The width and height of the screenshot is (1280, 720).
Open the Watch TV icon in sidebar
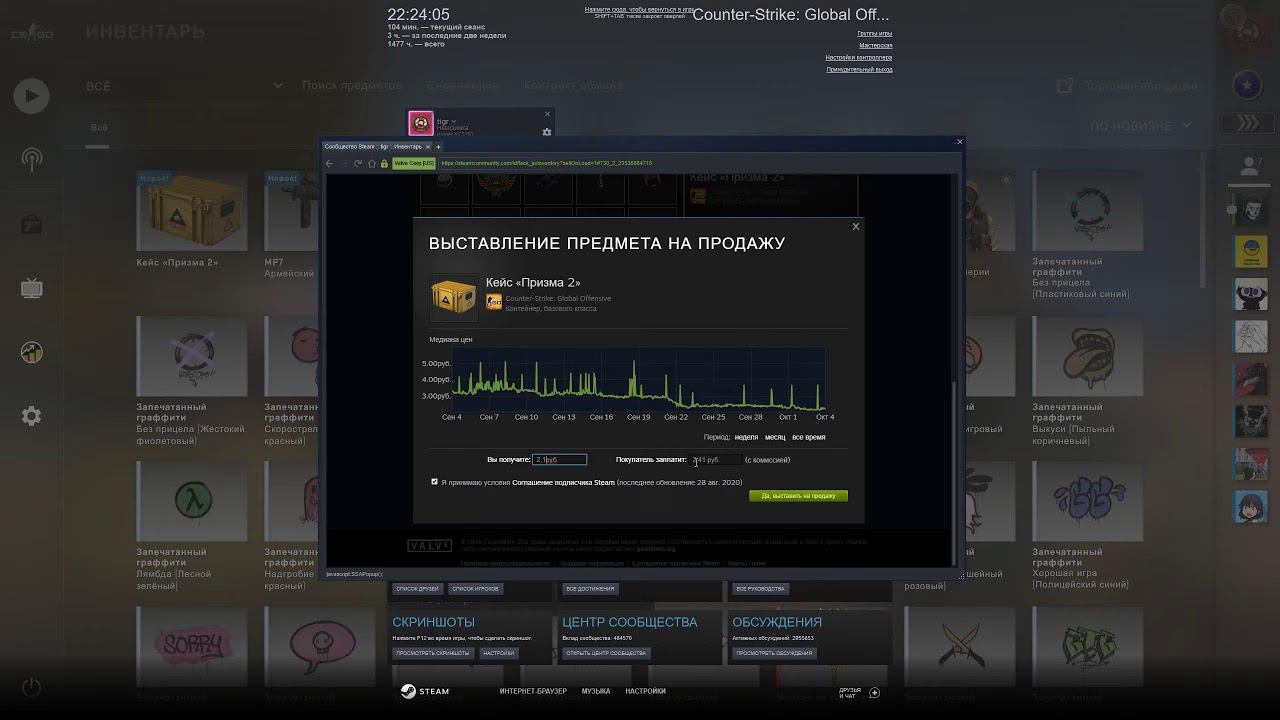[x=31, y=289]
